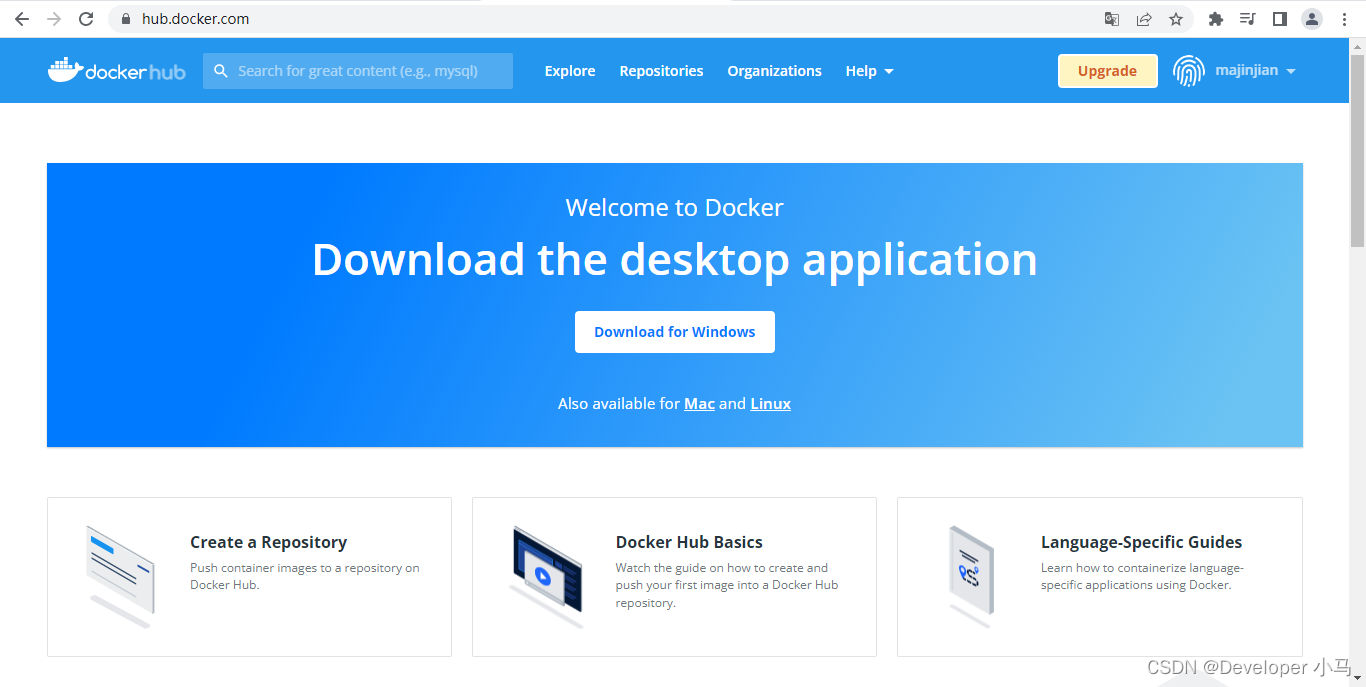The image size is (1366, 687).
Task: Click the Welcome to Docker text
Action: click(674, 207)
